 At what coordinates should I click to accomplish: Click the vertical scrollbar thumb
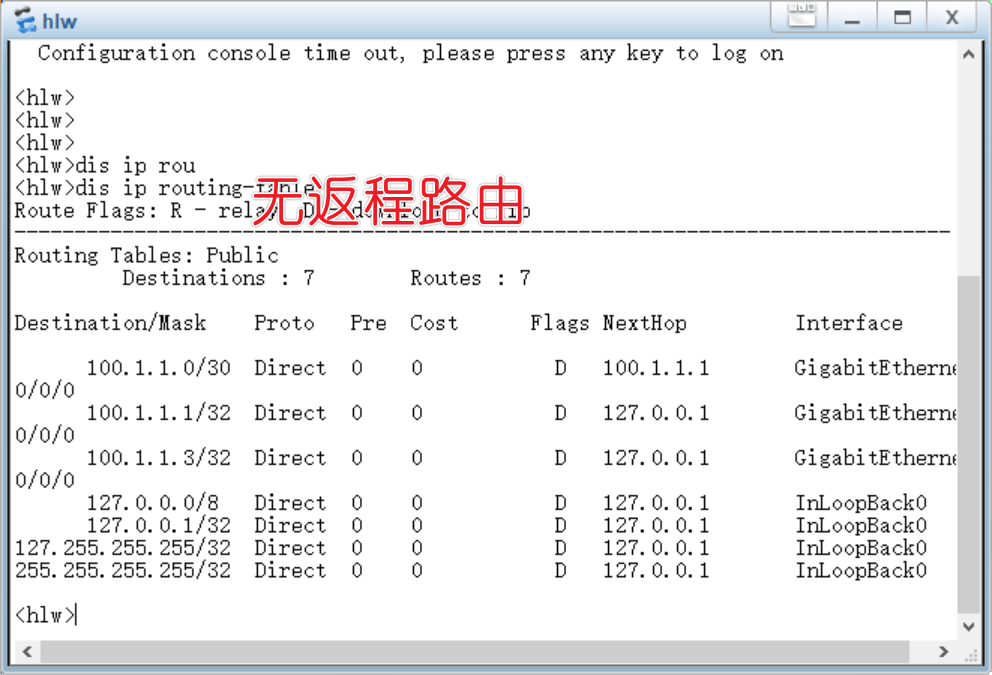point(968,440)
